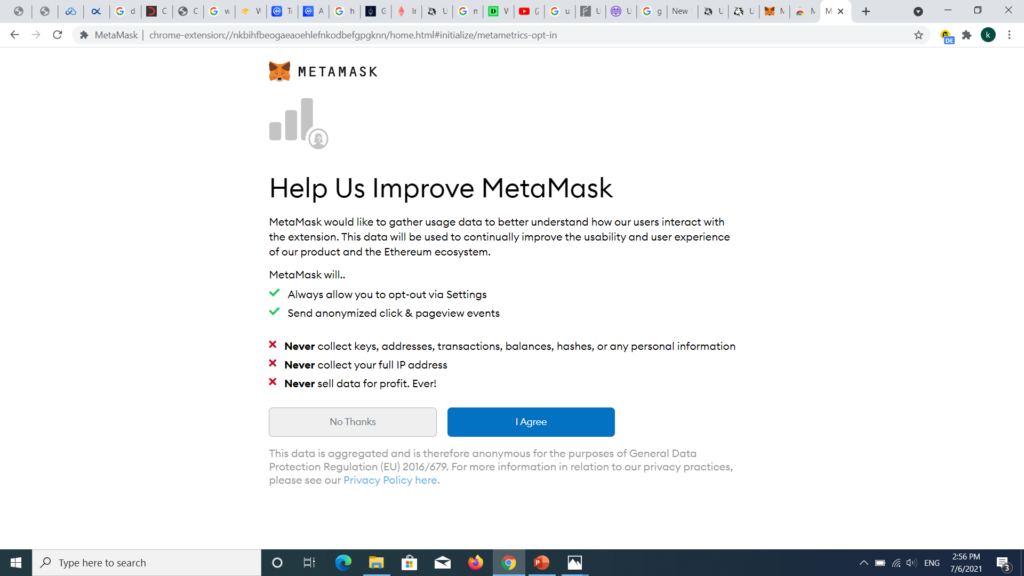Open the Wi-Fi network tray icon
The height and width of the screenshot is (576, 1024).
(x=896, y=563)
